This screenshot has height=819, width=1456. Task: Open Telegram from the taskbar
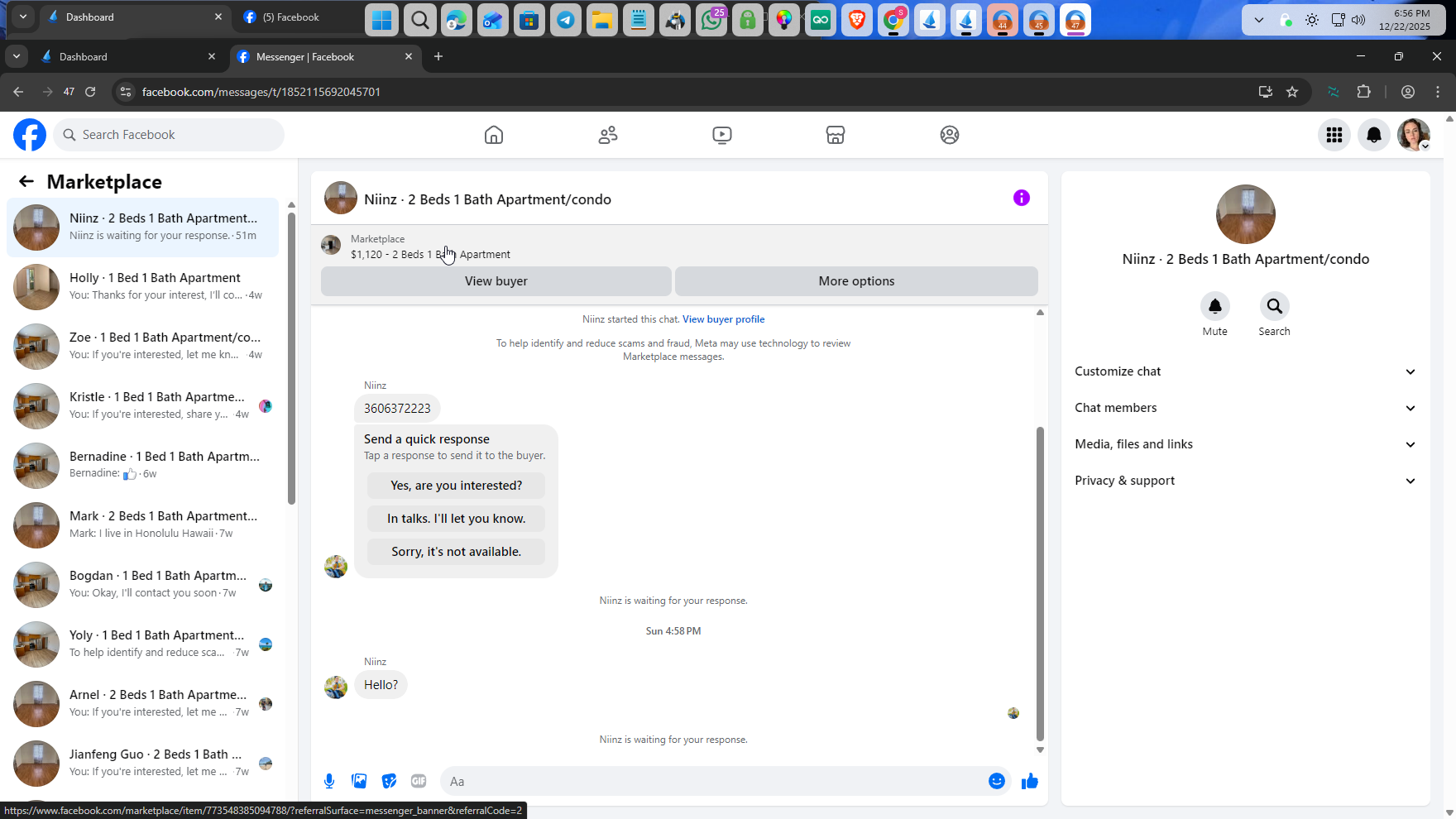[566, 20]
